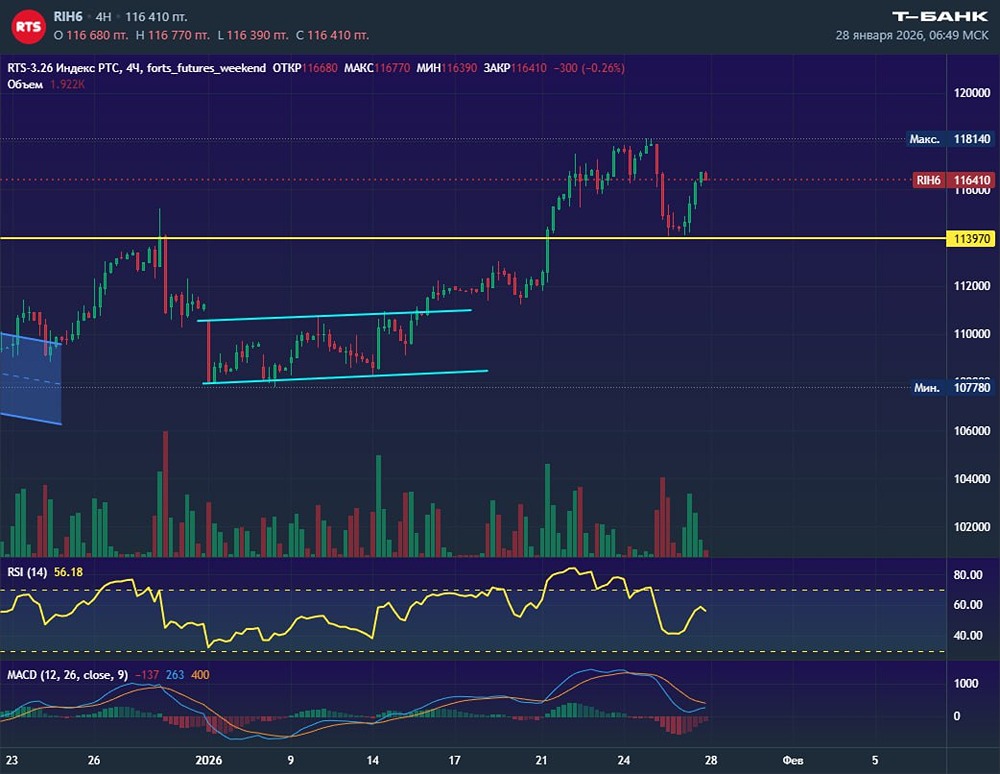Click the header low price L 116 390 пт.
This screenshot has width=1000, height=774.
coord(253,35)
